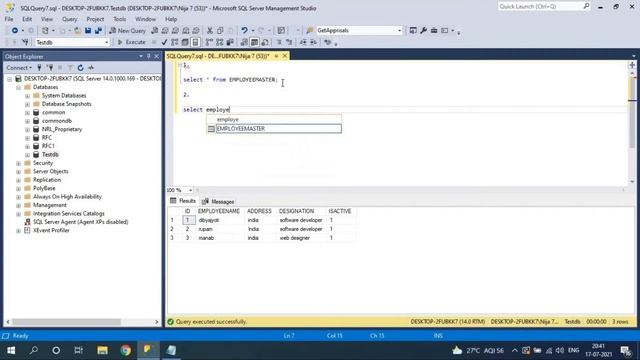Expand the System Databases folder
The height and width of the screenshot is (360, 640).
coord(27,96)
